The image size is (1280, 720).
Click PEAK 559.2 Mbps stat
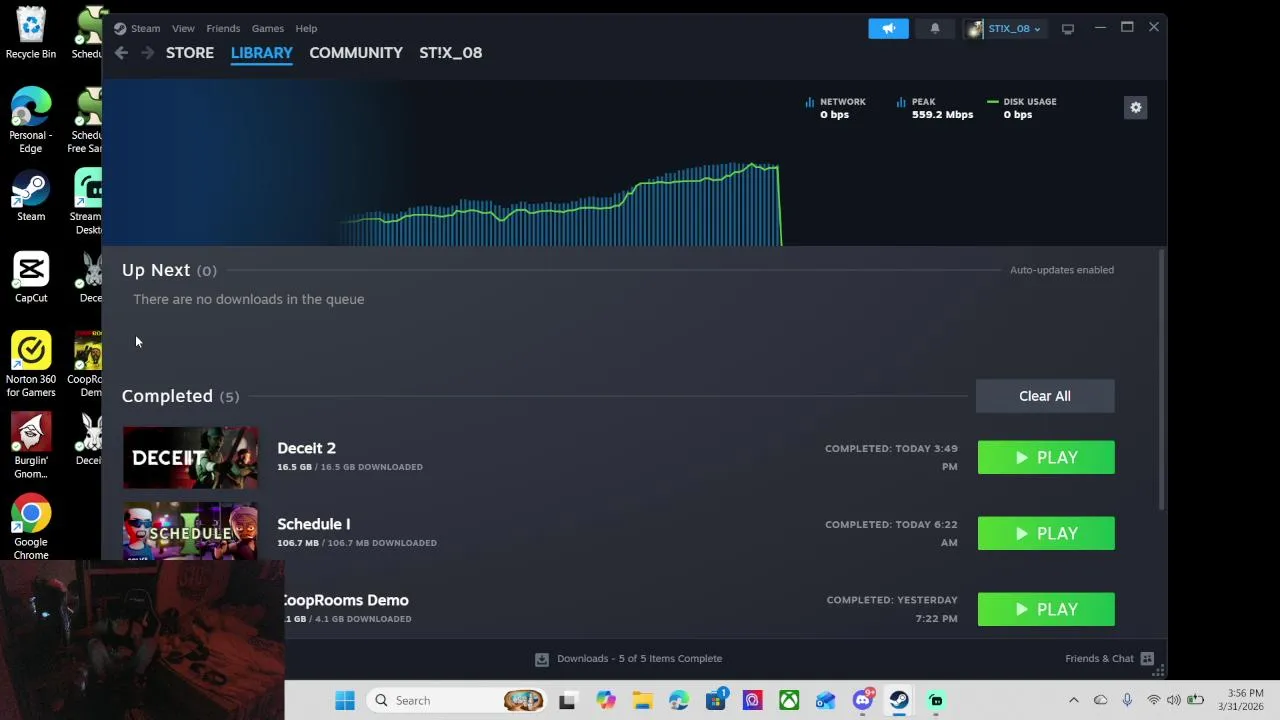pyautogui.click(x=935, y=108)
